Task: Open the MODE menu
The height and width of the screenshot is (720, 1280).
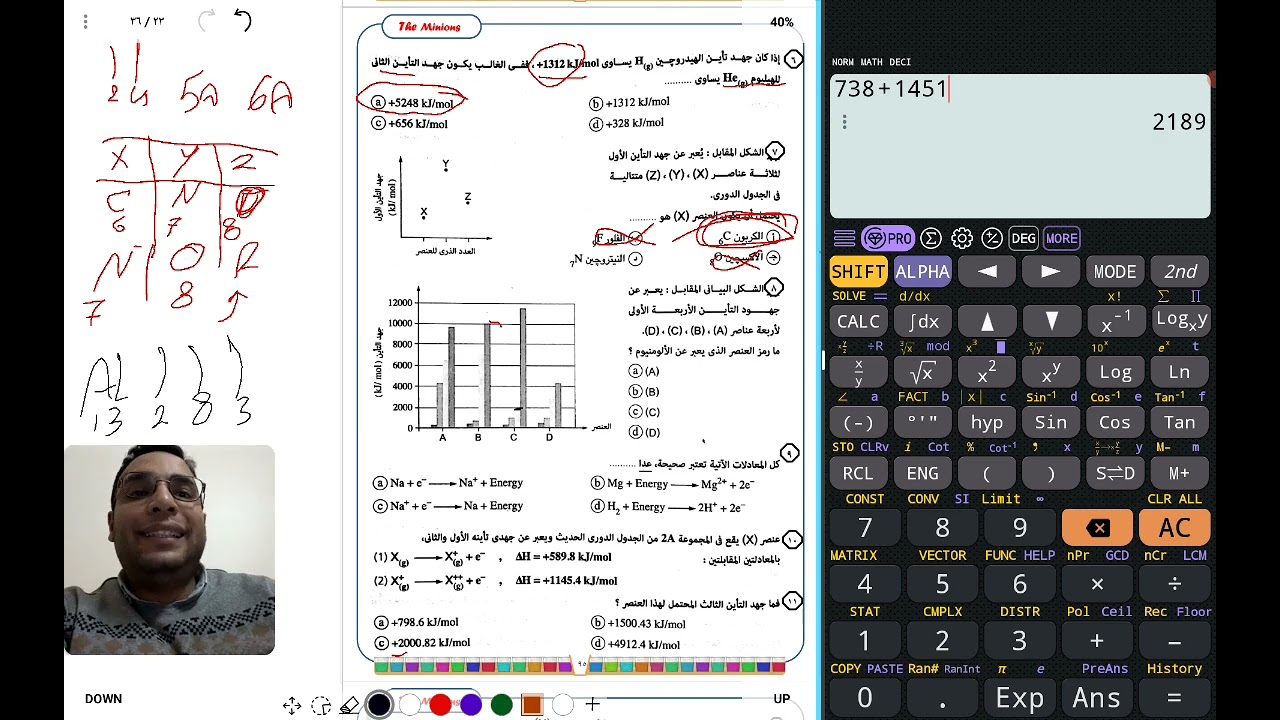Action: 1115,272
